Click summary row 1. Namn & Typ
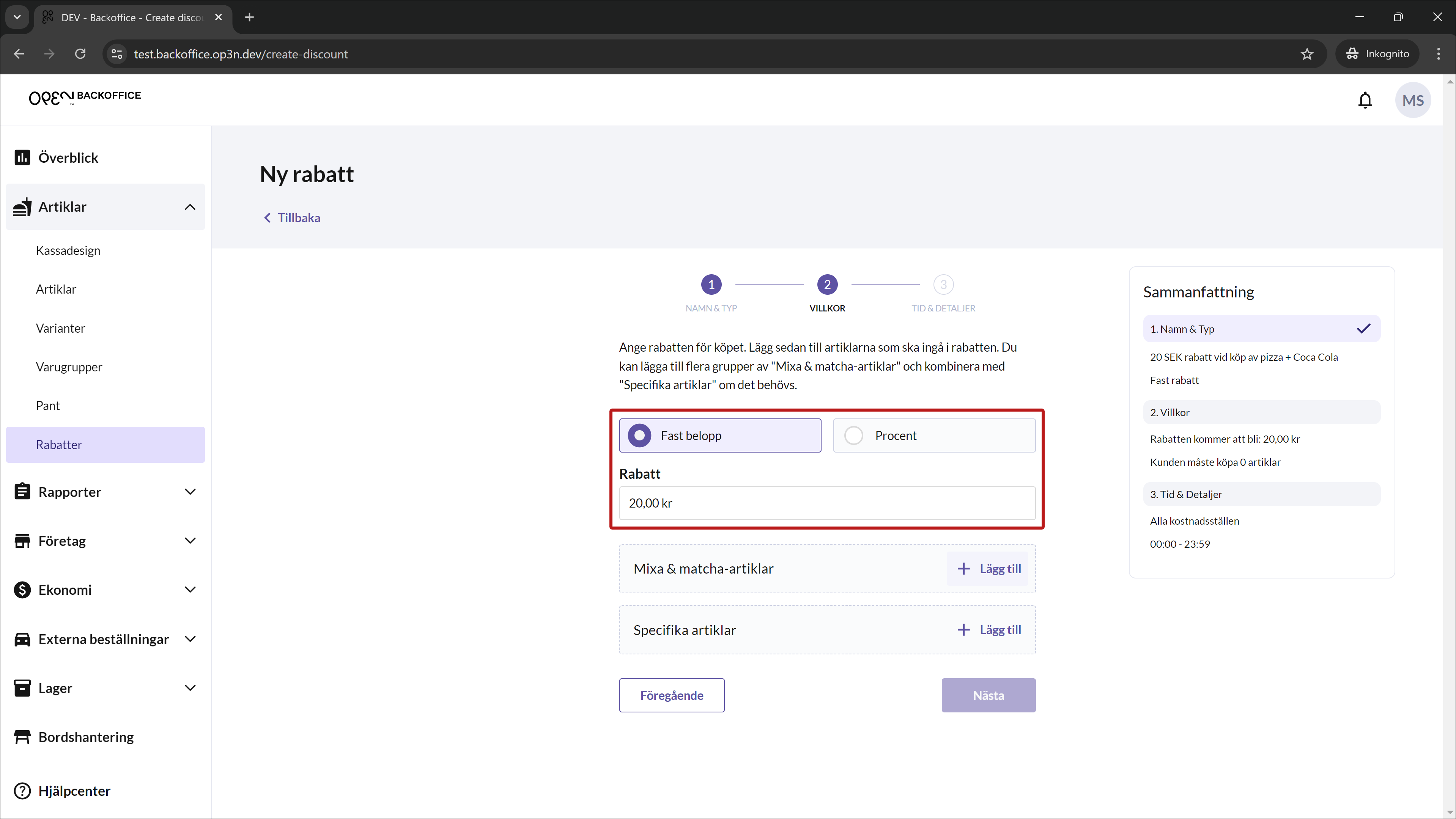Screen dimensions: 1456x819 pos(1262,329)
